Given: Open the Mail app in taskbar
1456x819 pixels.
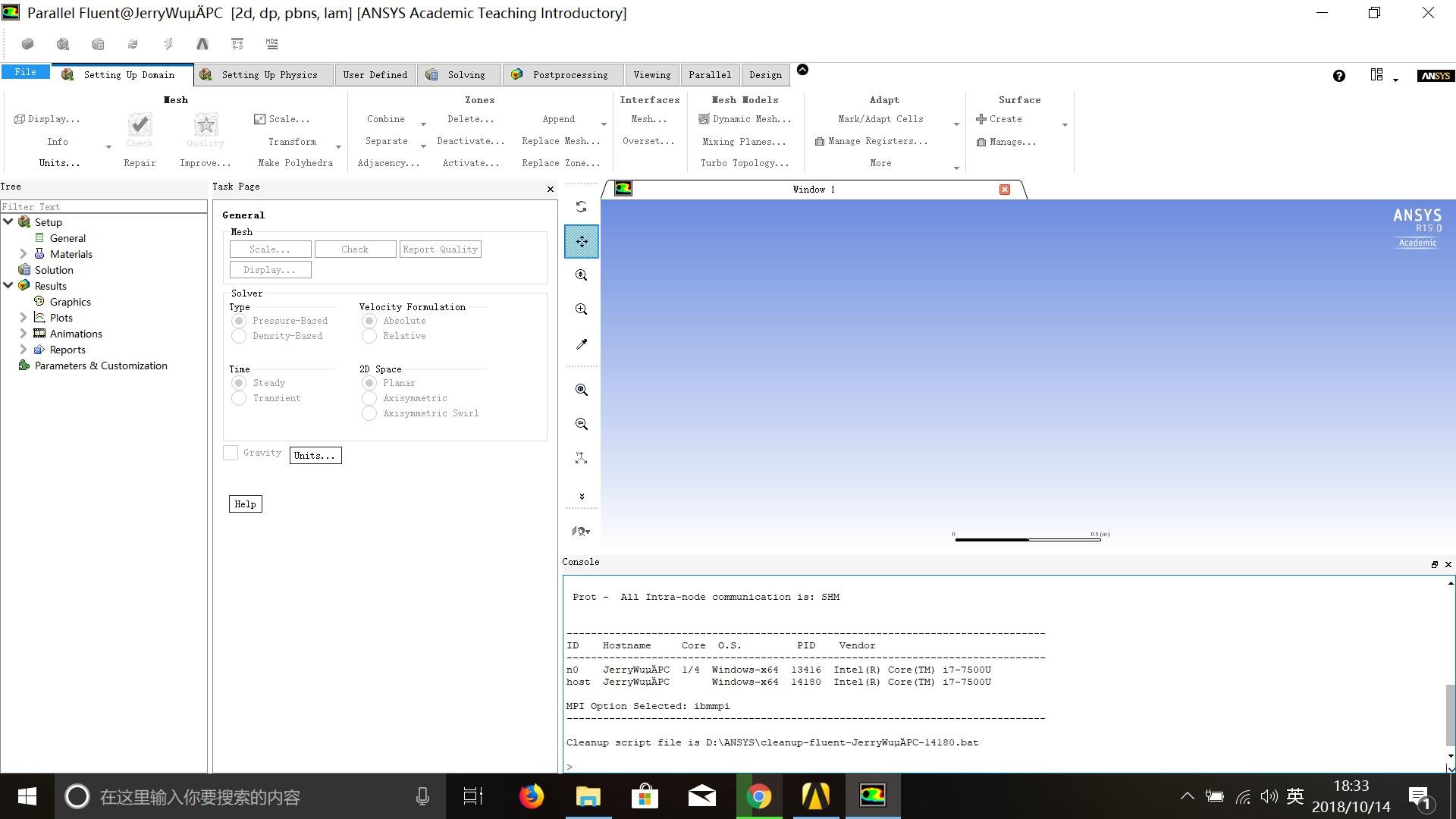Looking at the screenshot, I should tap(702, 796).
